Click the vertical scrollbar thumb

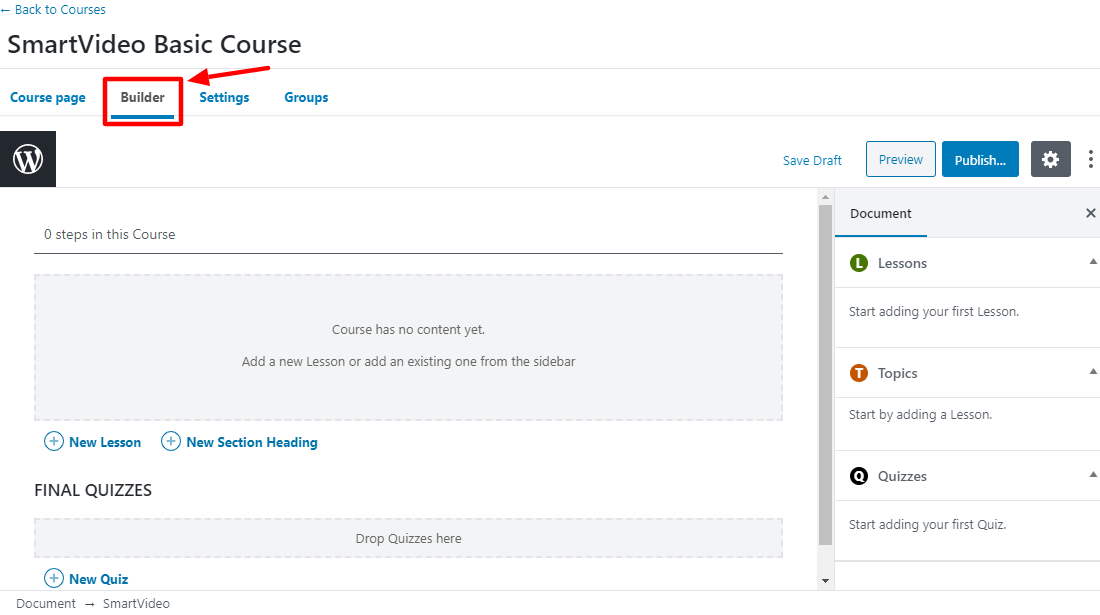pos(825,374)
